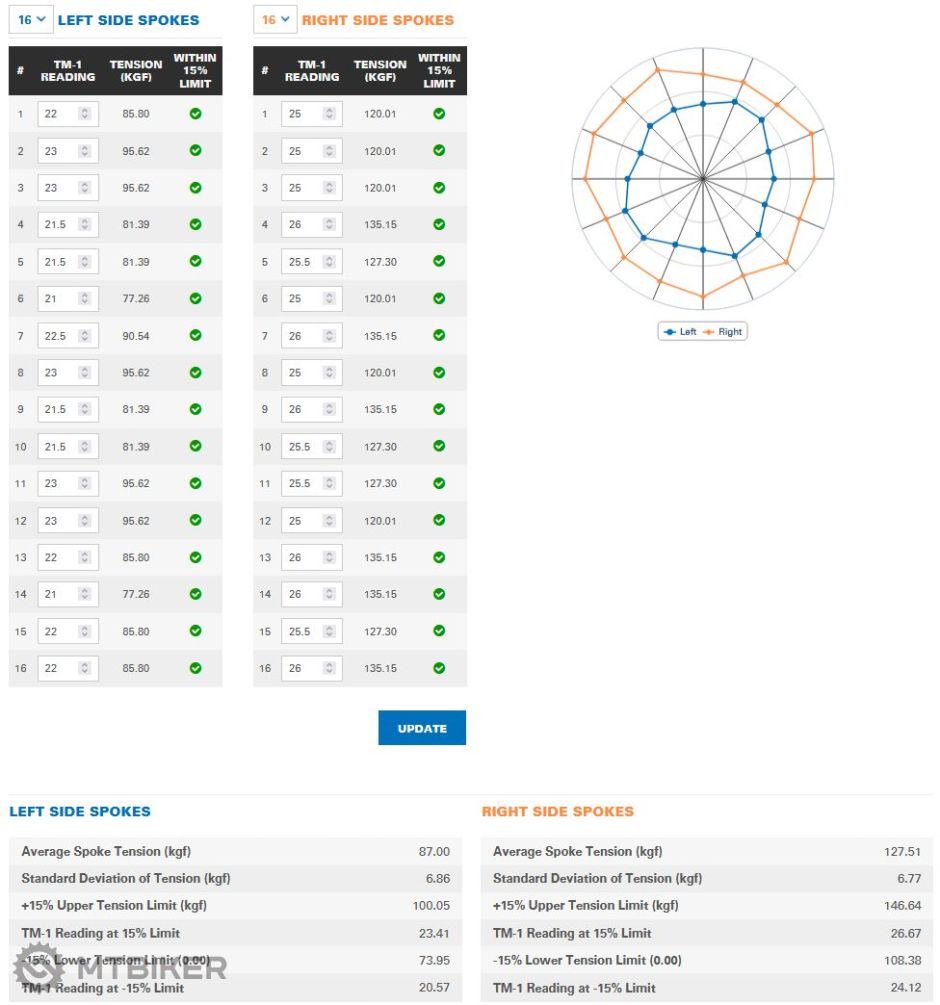The image size is (940, 1005).
Task: Click the green checkmark for right spoke 8
Action: (439, 373)
